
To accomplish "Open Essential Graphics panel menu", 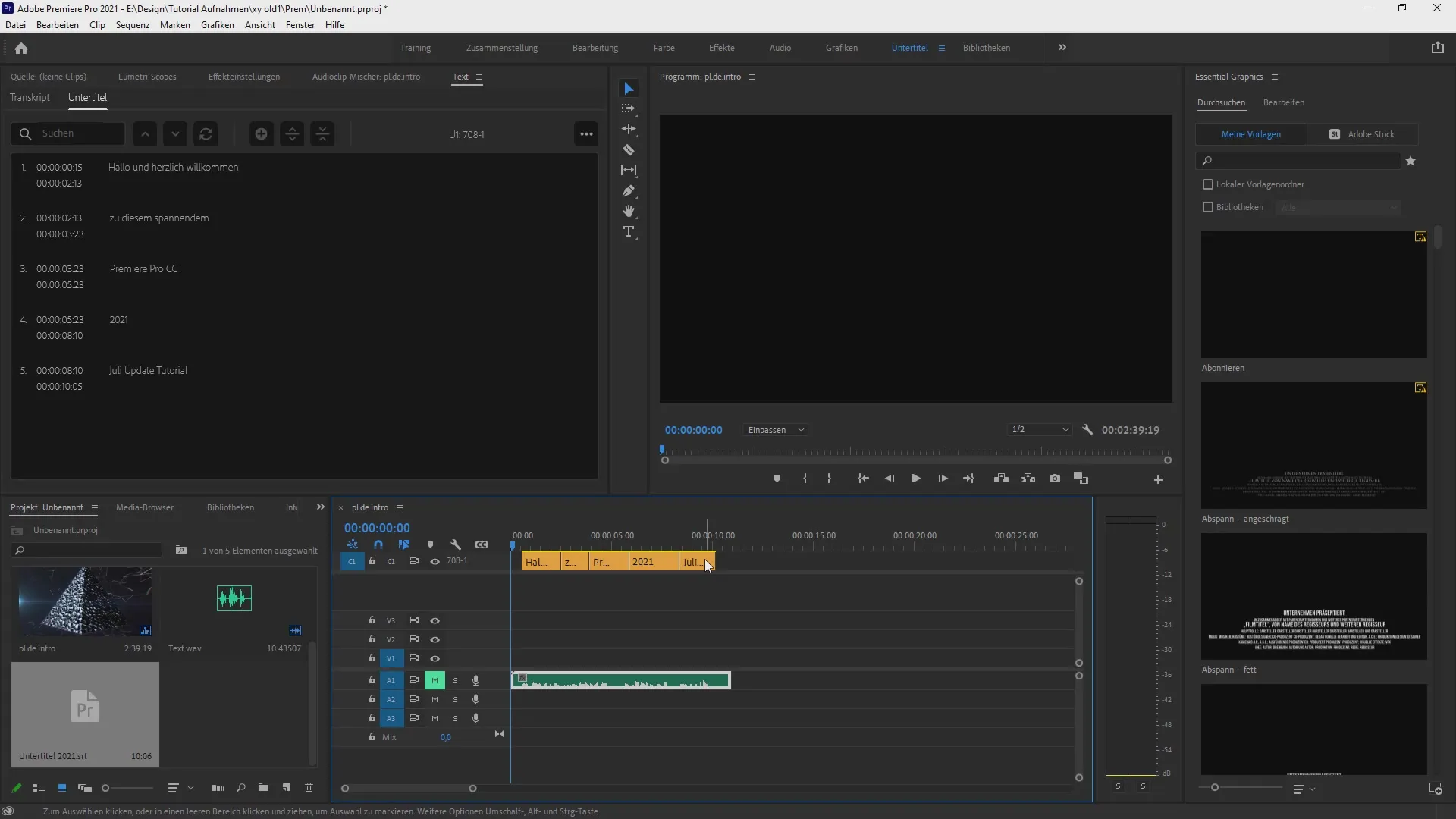I will click(1275, 77).
